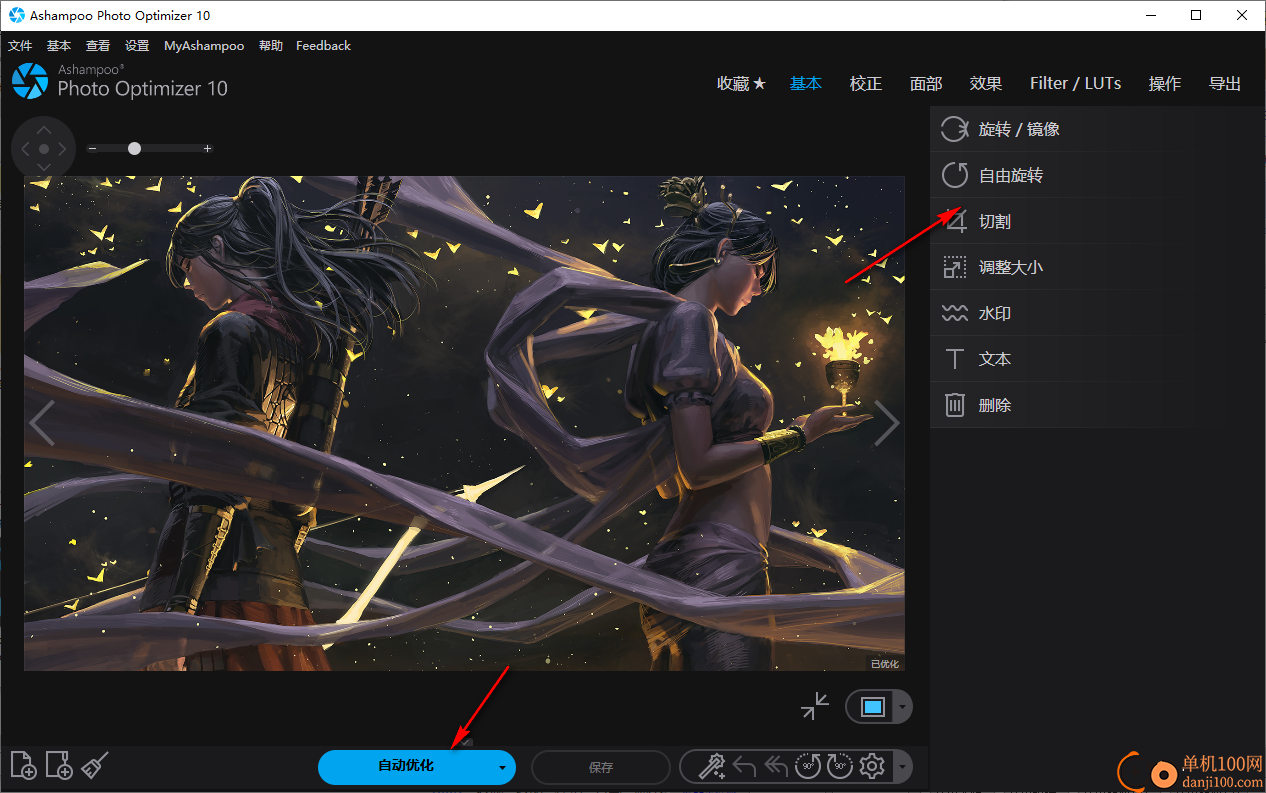Image resolution: width=1266 pixels, height=793 pixels.
Task: Rotate image 90° counterclockwise
Action: coord(808,767)
